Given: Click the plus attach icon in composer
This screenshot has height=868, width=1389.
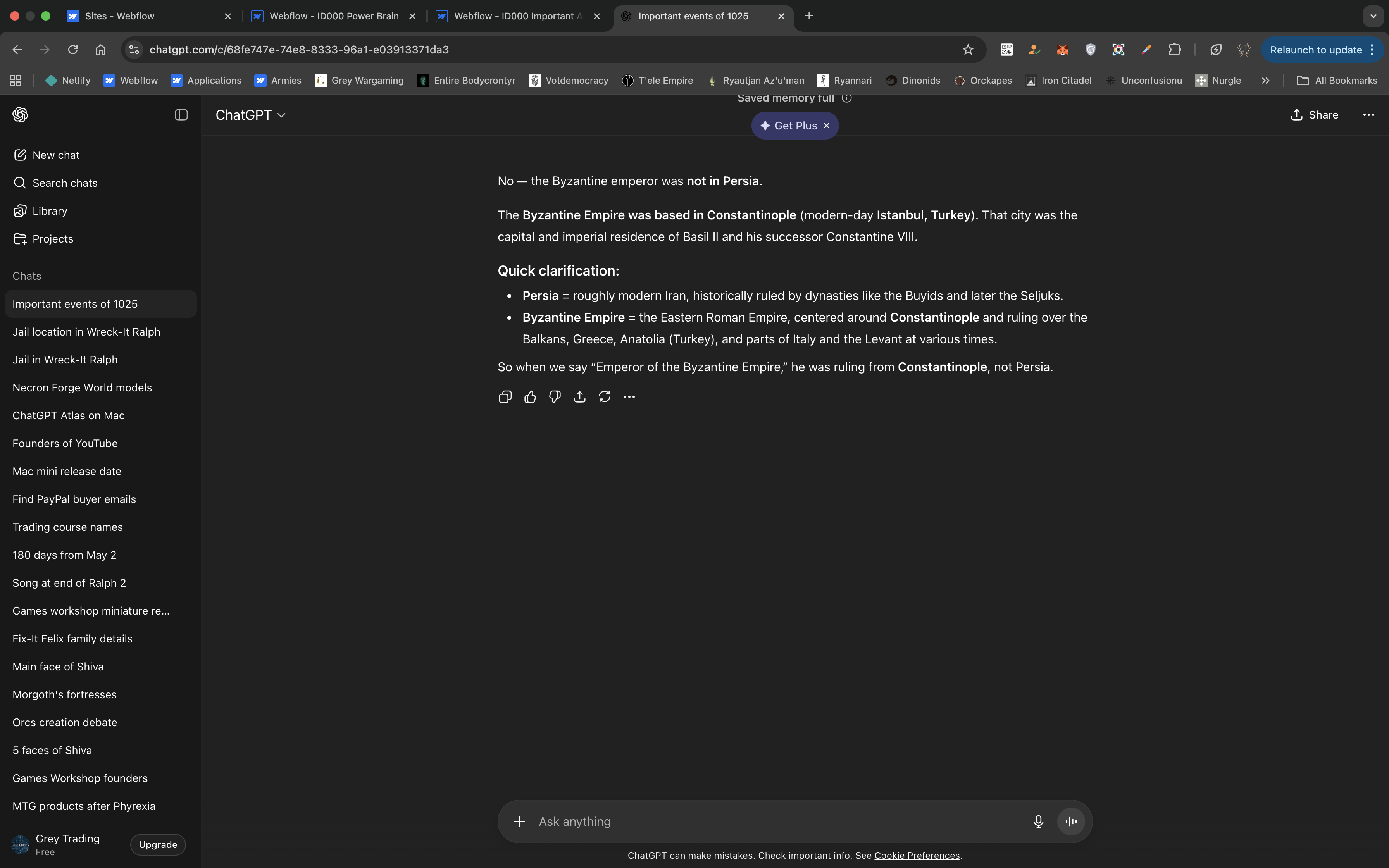Looking at the screenshot, I should [519, 821].
